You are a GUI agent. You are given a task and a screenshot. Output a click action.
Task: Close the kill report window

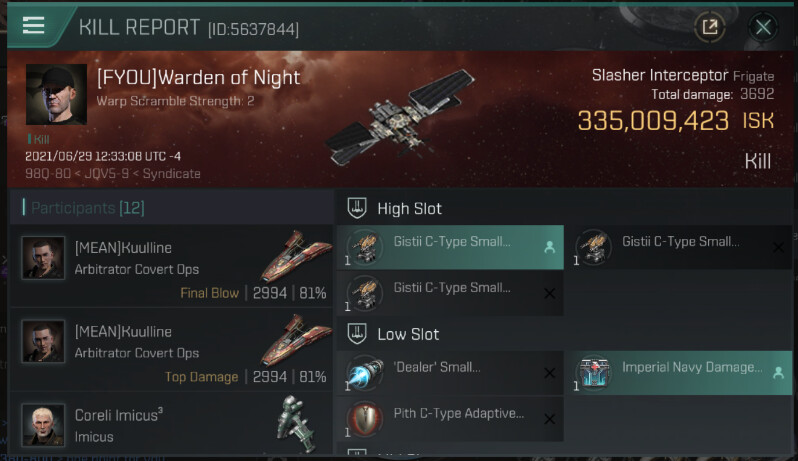(763, 26)
